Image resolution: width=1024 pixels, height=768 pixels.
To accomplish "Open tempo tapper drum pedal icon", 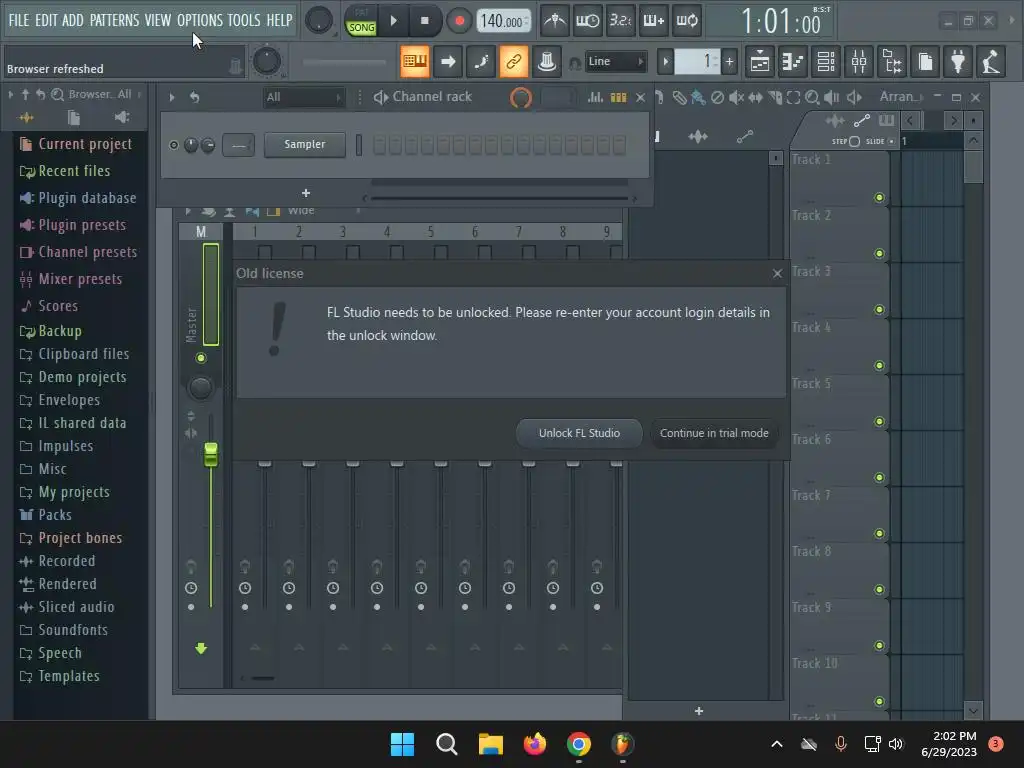I will (991, 62).
